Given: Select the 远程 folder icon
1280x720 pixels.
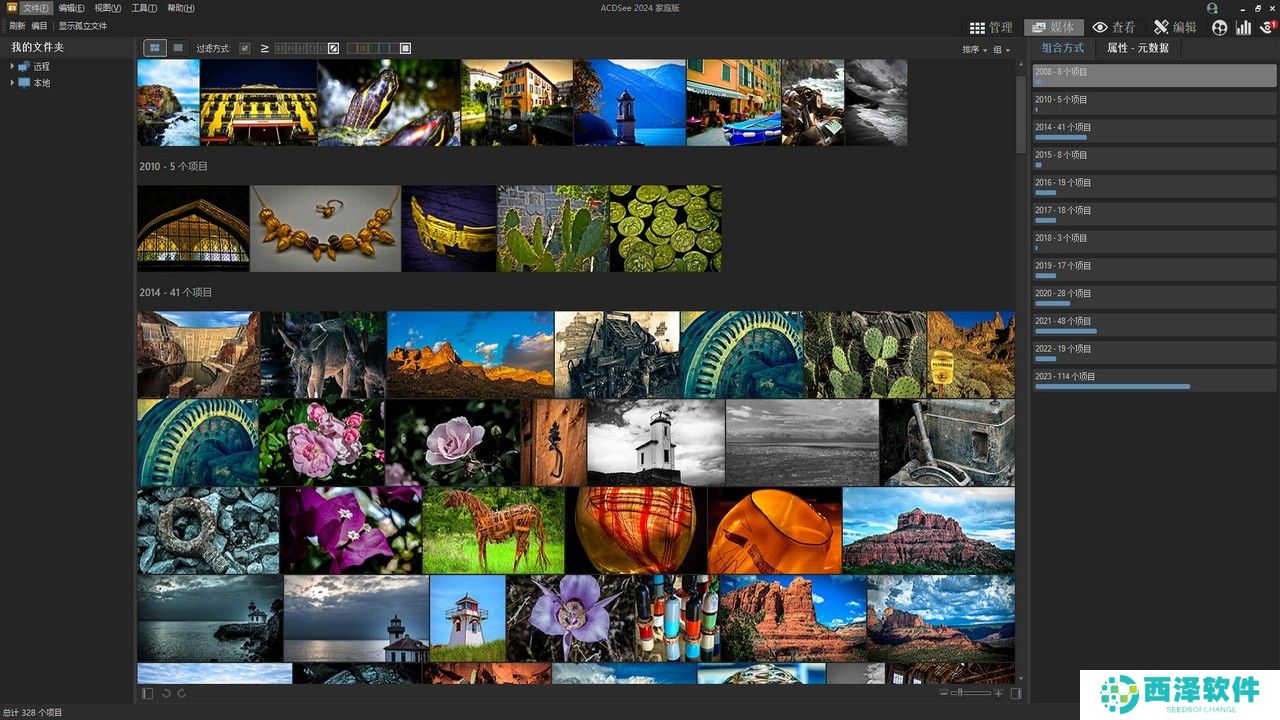Looking at the screenshot, I should click(24, 66).
